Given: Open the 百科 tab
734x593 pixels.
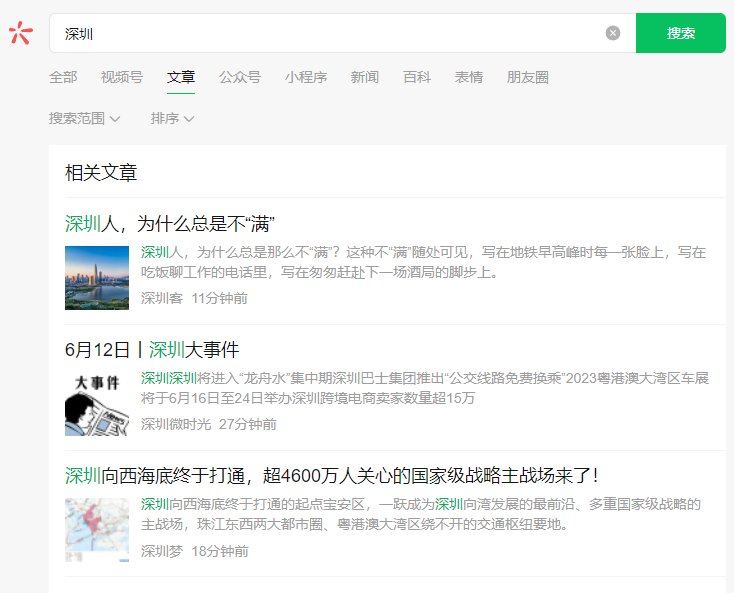Looking at the screenshot, I should pyautogui.click(x=417, y=77).
